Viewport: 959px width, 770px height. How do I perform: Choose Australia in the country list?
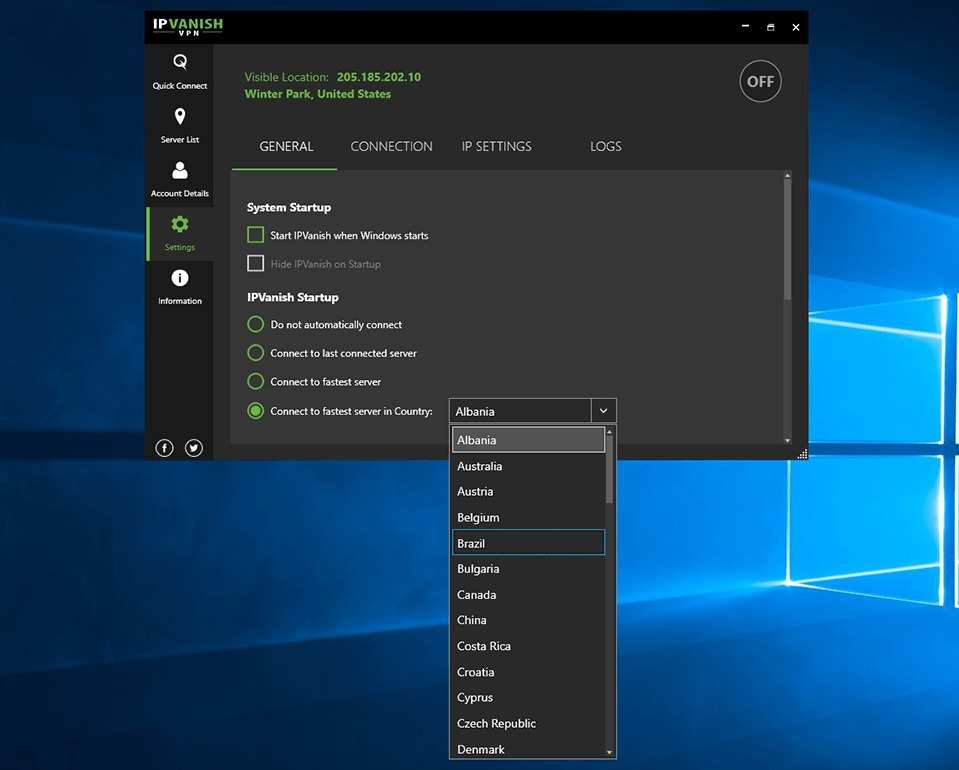pos(528,466)
